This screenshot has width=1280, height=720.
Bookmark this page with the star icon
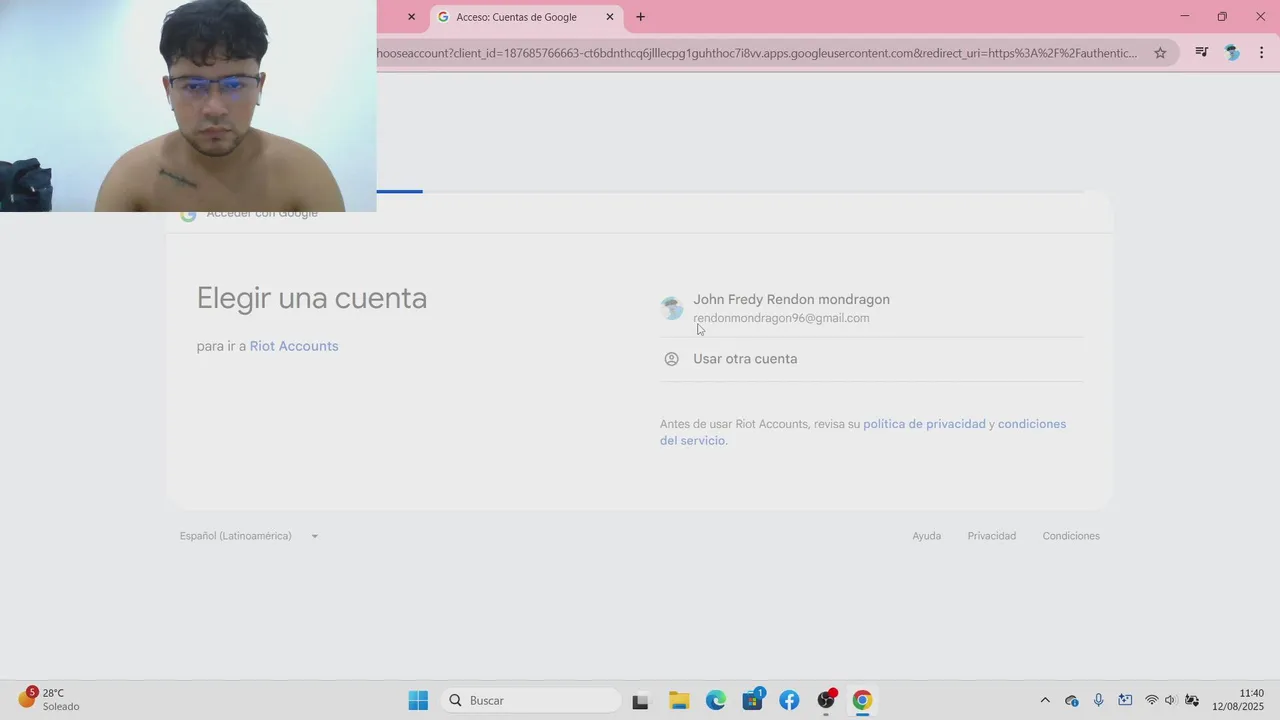1160,53
